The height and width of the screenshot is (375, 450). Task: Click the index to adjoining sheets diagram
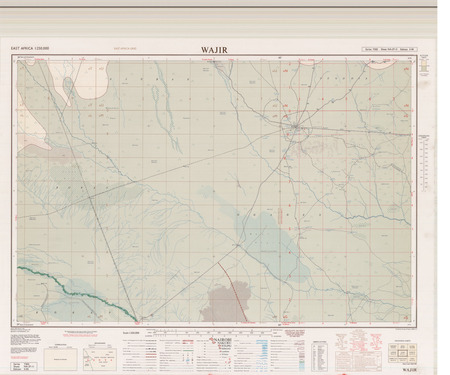tap(402, 353)
